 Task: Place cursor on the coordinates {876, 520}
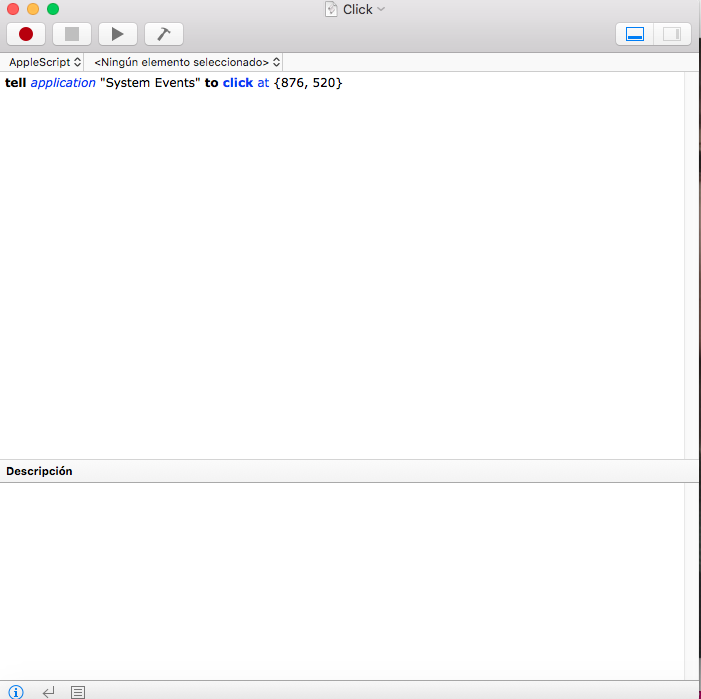click(308, 83)
